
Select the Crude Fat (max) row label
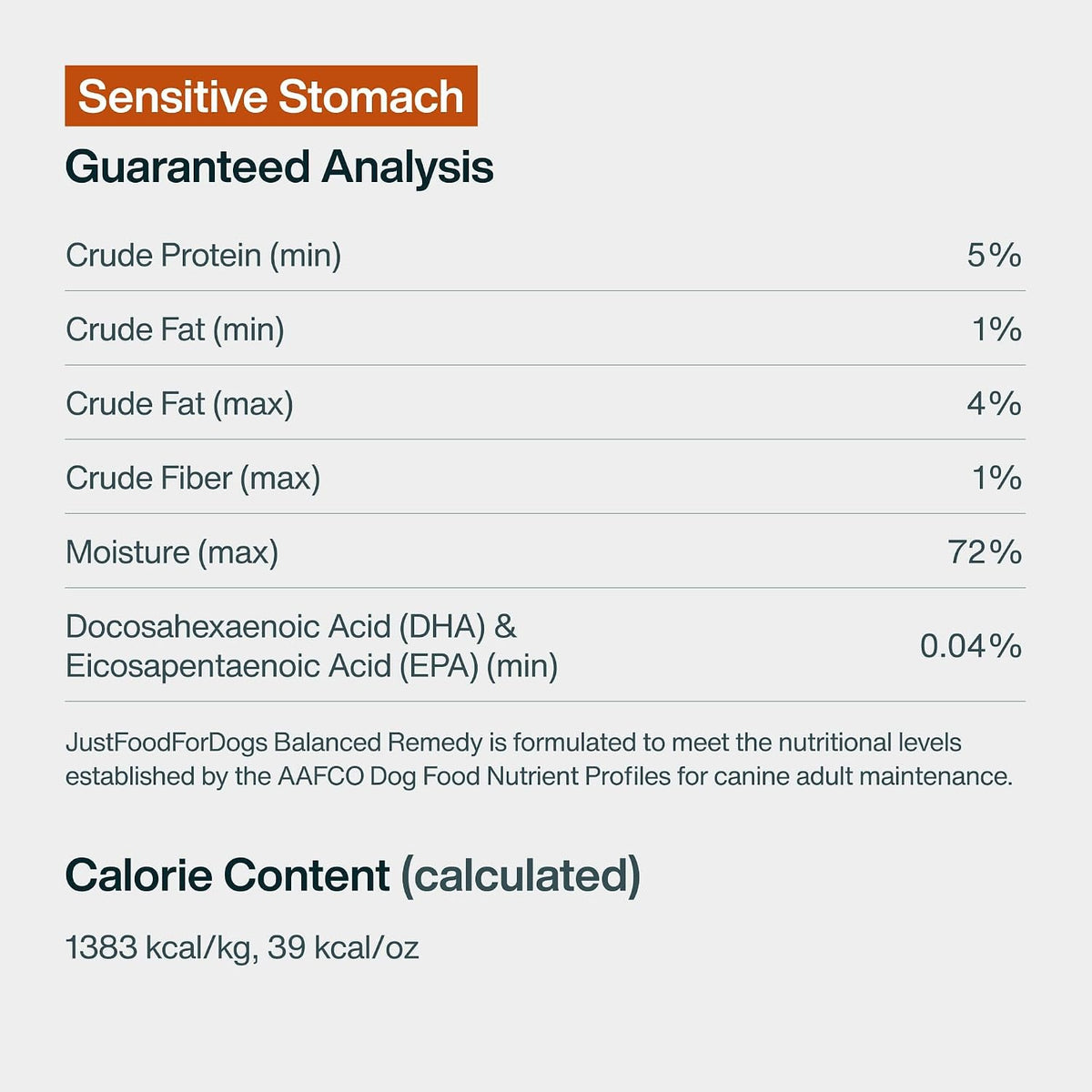pos(179,404)
